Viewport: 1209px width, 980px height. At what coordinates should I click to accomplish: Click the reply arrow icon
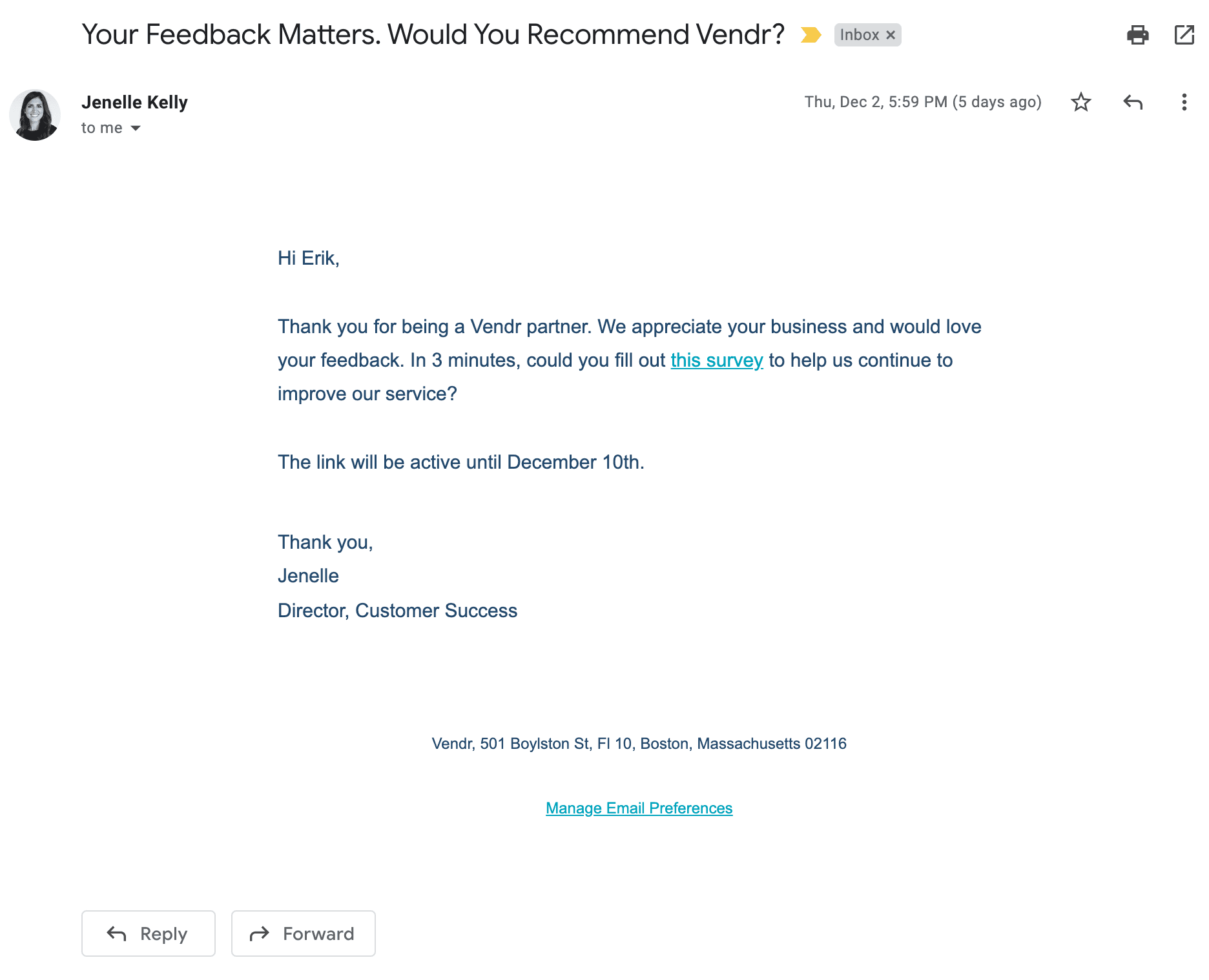click(x=1132, y=102)
